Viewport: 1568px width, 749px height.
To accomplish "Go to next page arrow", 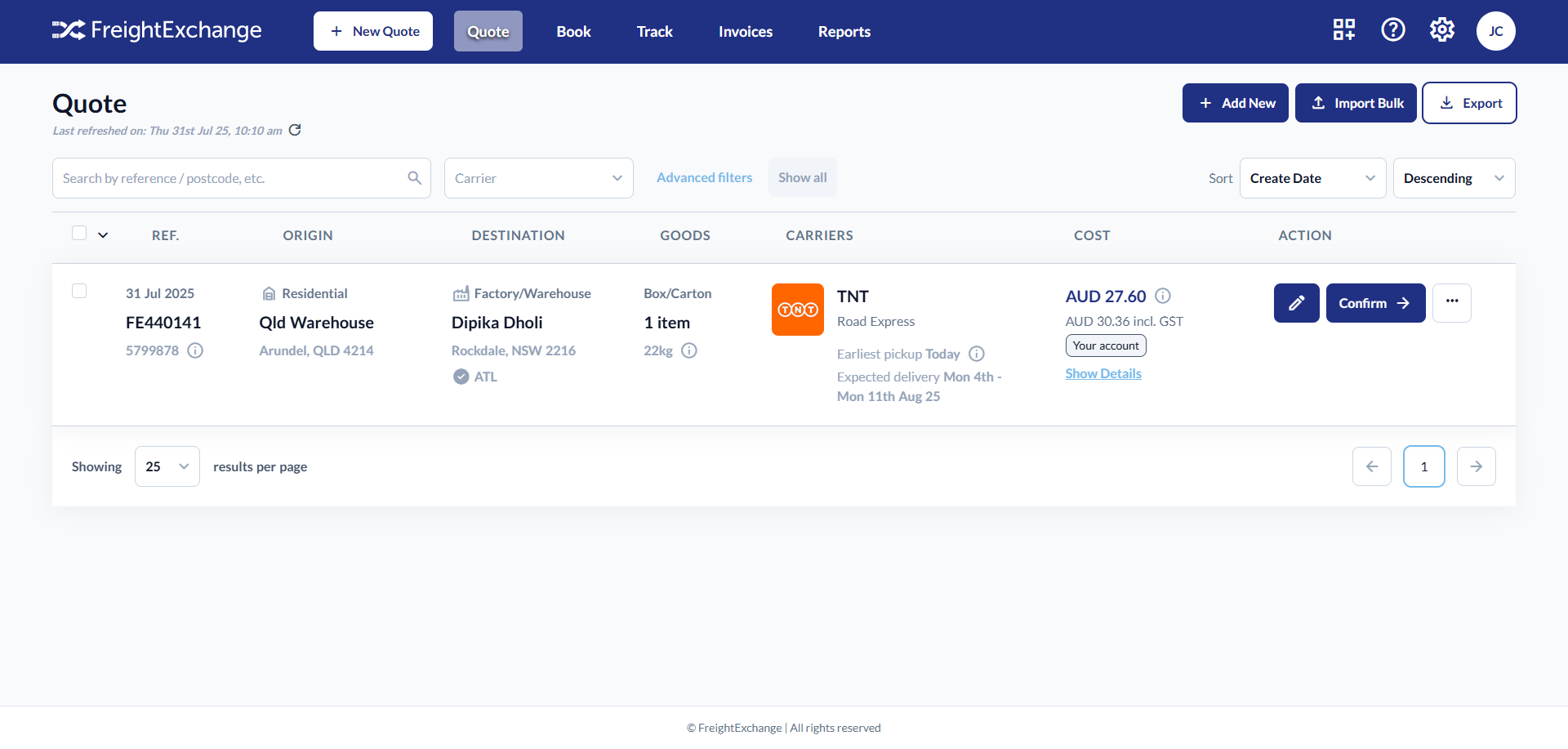I will 1477,466.
